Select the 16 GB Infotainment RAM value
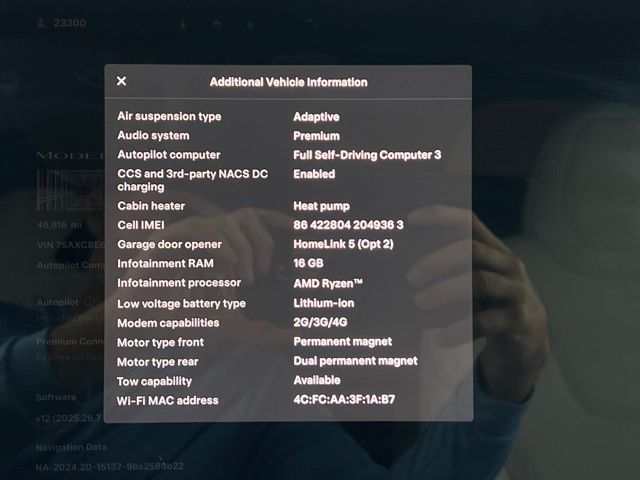 (x=309, y=264)
